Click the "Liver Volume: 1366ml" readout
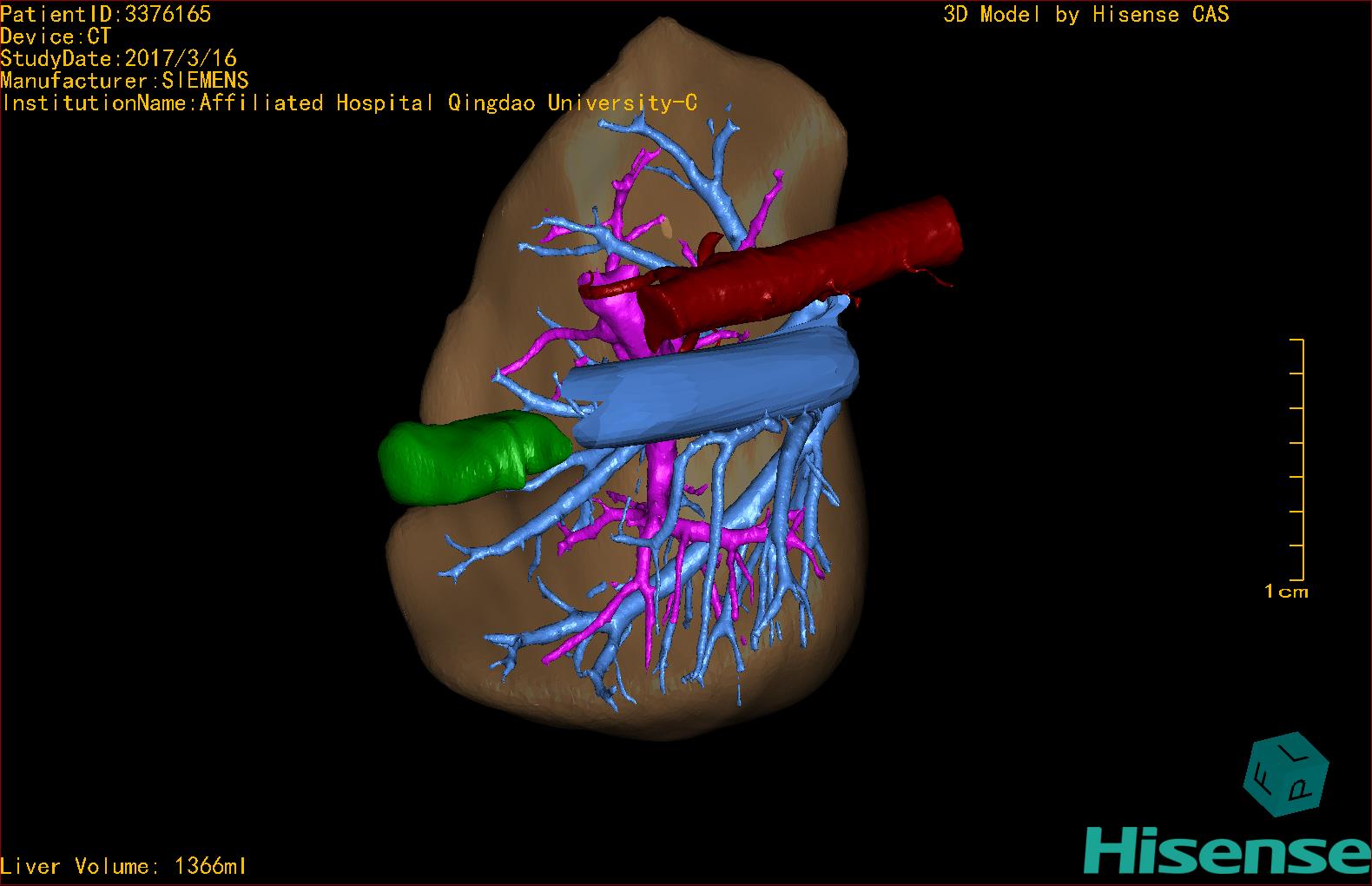This screenshot has width=1372, height=886. point(124,866)
